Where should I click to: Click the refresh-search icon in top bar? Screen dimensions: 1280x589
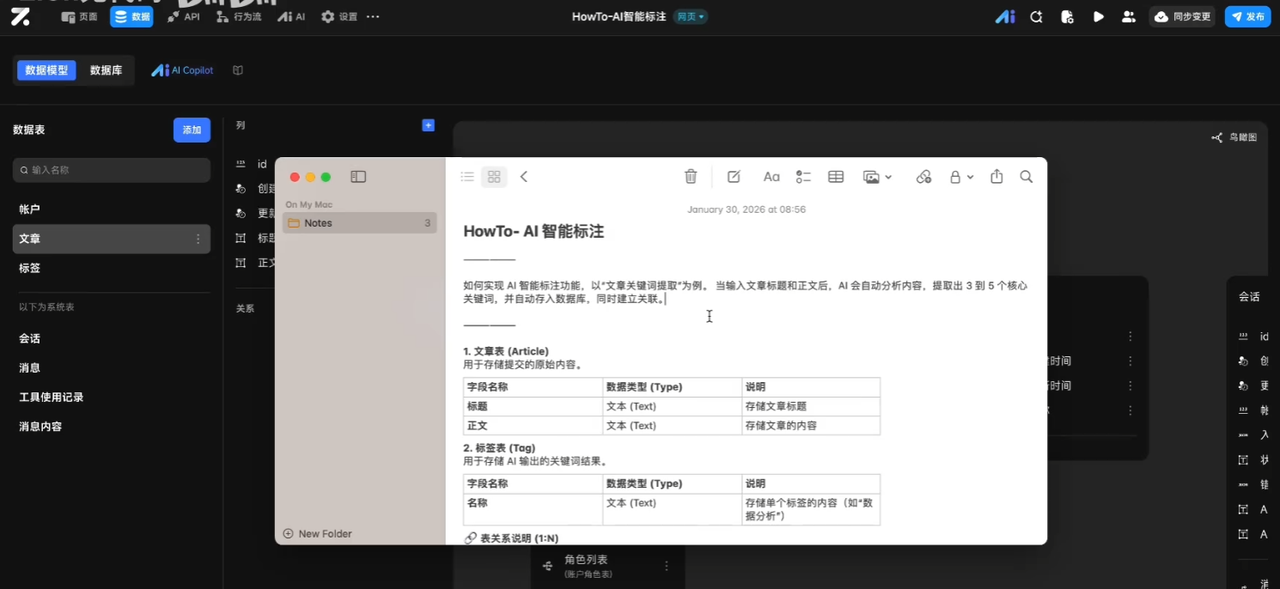click(1036, 17)
